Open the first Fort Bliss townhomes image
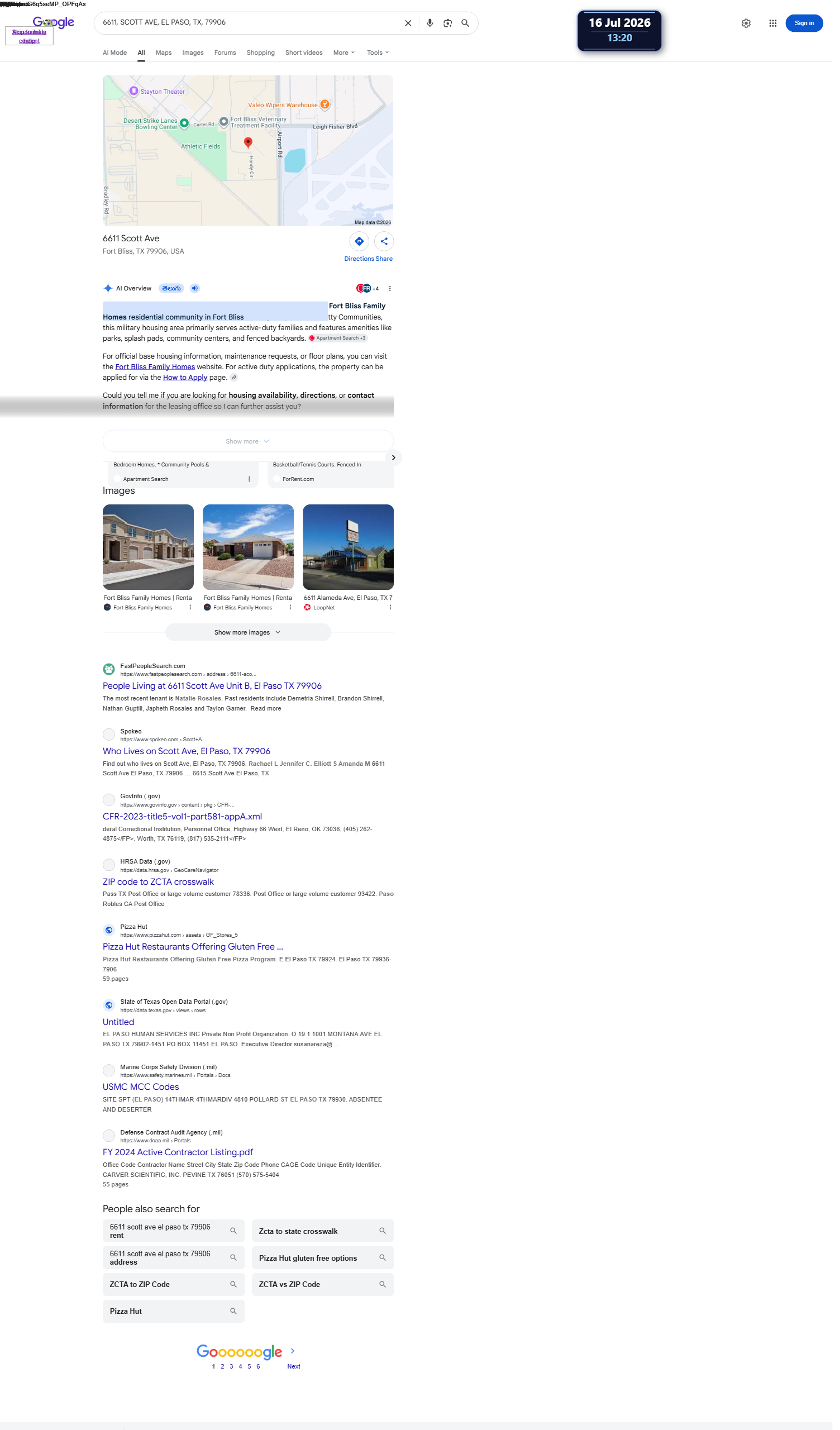840x1430 pixels. pos(149,551)
